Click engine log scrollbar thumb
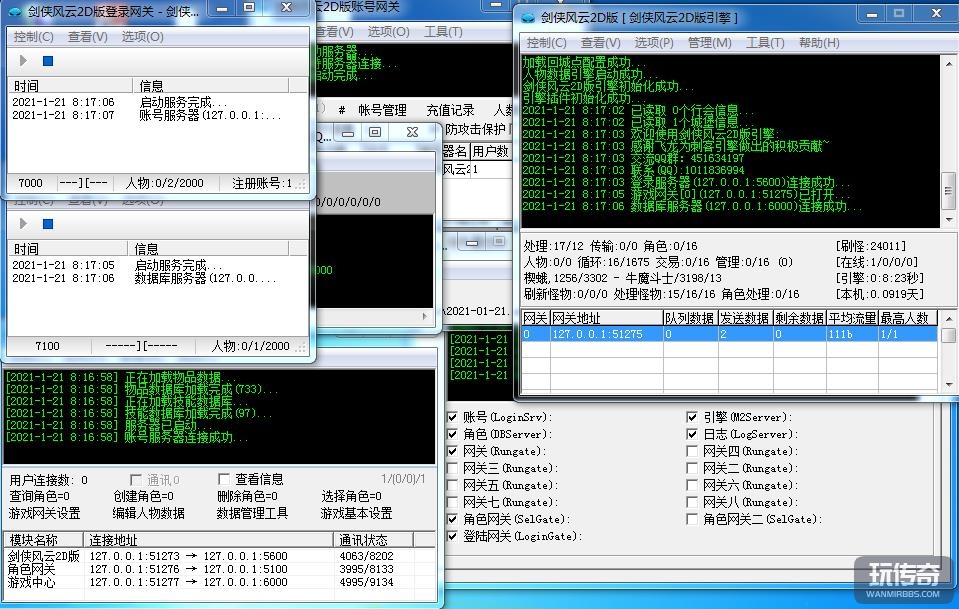Screen dimensions: 959x609 point(949,191)
